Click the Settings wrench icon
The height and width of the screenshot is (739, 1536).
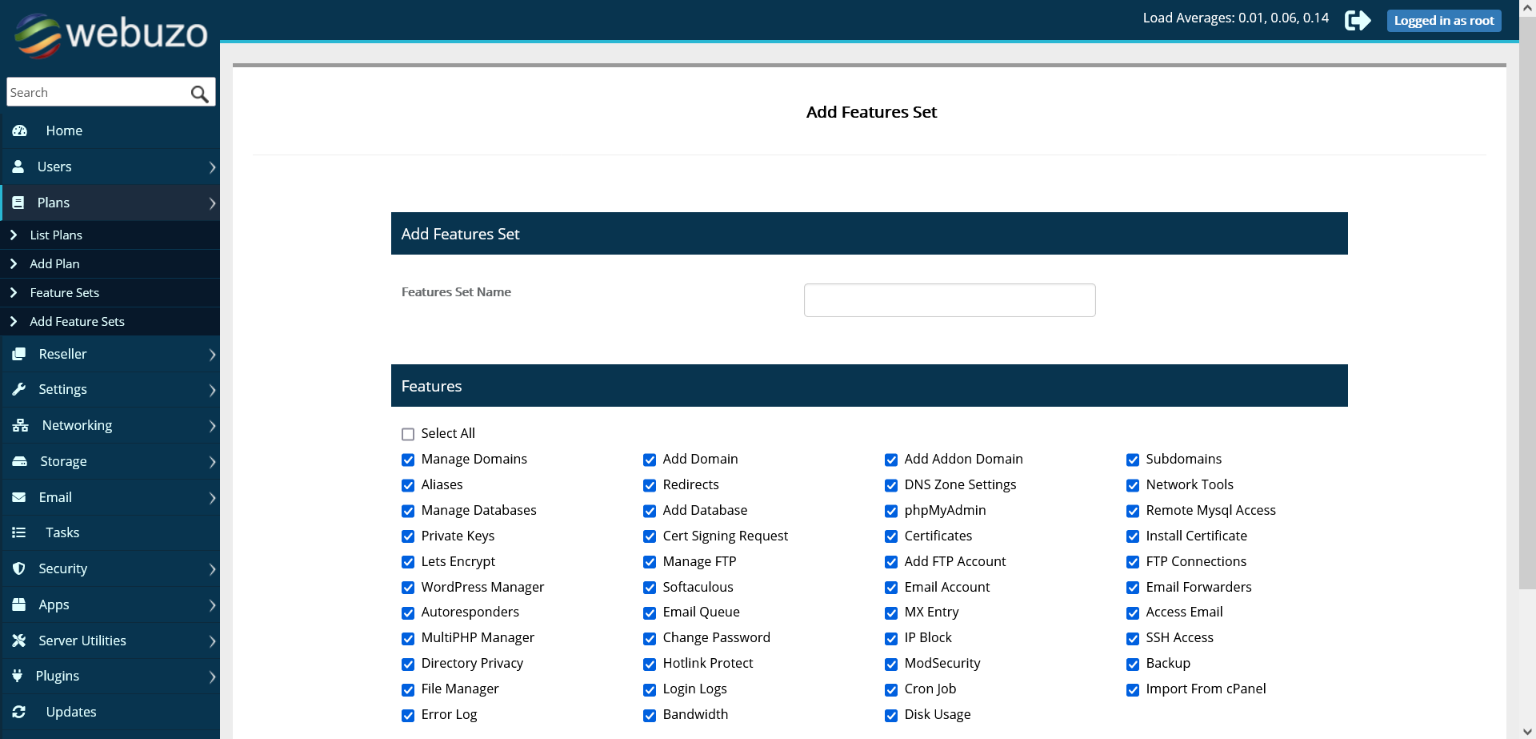[18, 390]
